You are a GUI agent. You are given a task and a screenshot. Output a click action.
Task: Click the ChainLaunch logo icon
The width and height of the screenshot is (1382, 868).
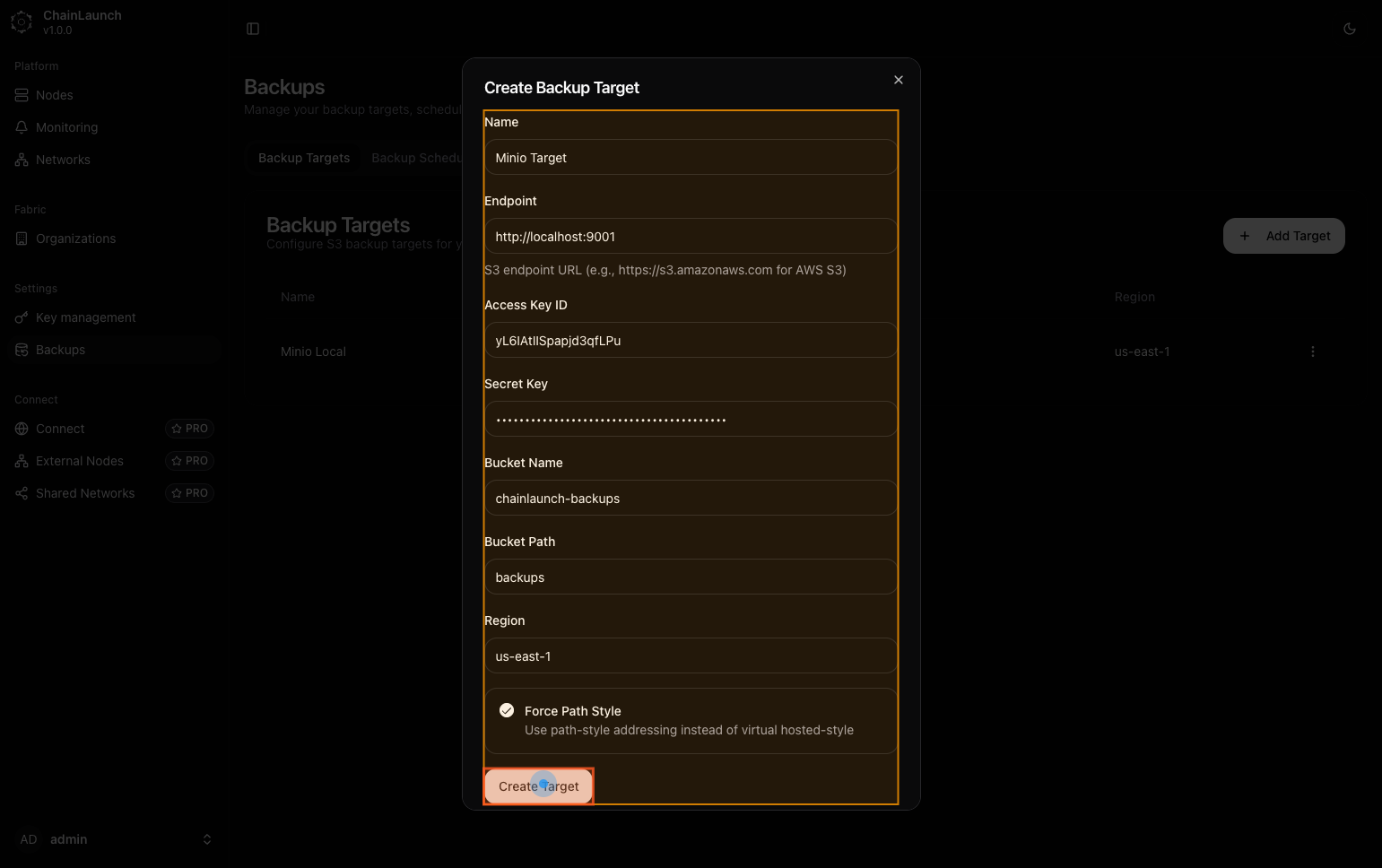point(22,22)
